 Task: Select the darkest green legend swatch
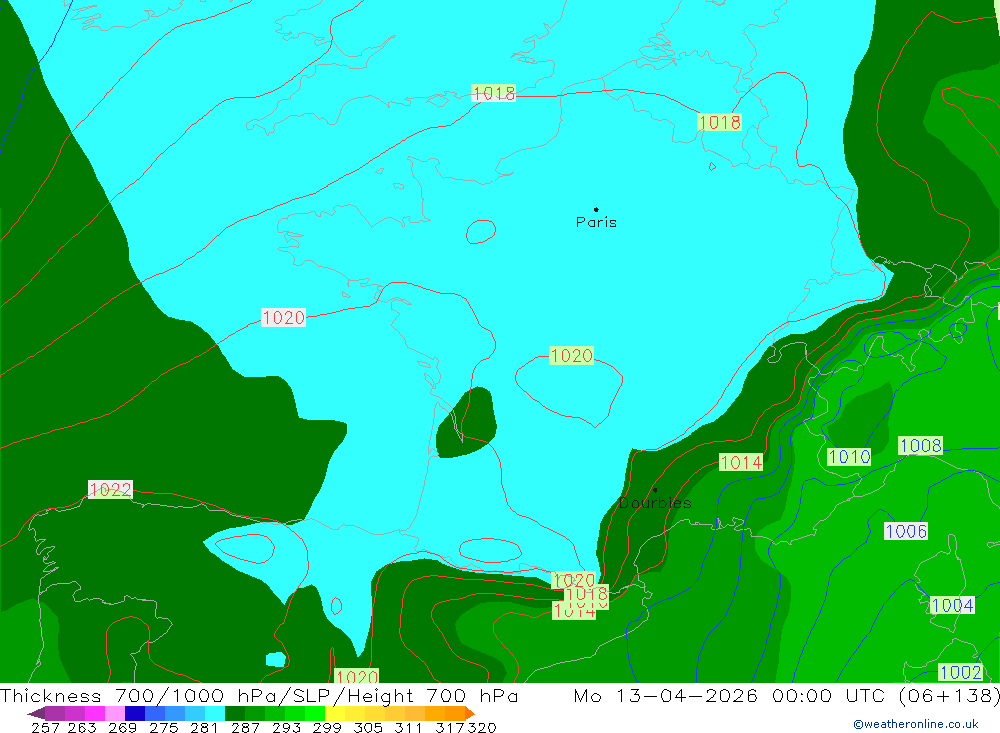click(235, 713)
